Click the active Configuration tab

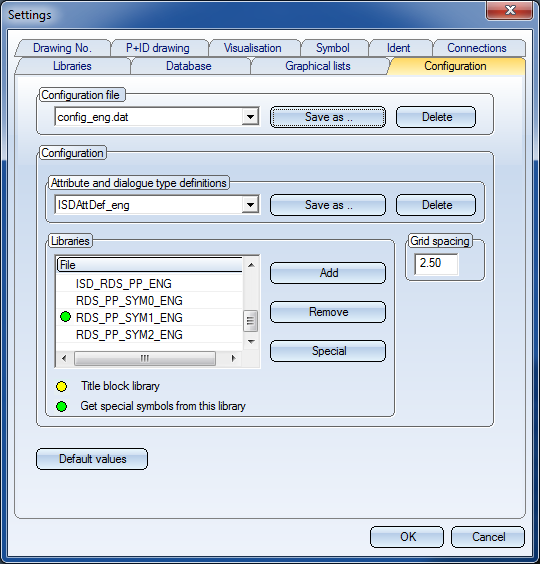click(x=455, y=66)
